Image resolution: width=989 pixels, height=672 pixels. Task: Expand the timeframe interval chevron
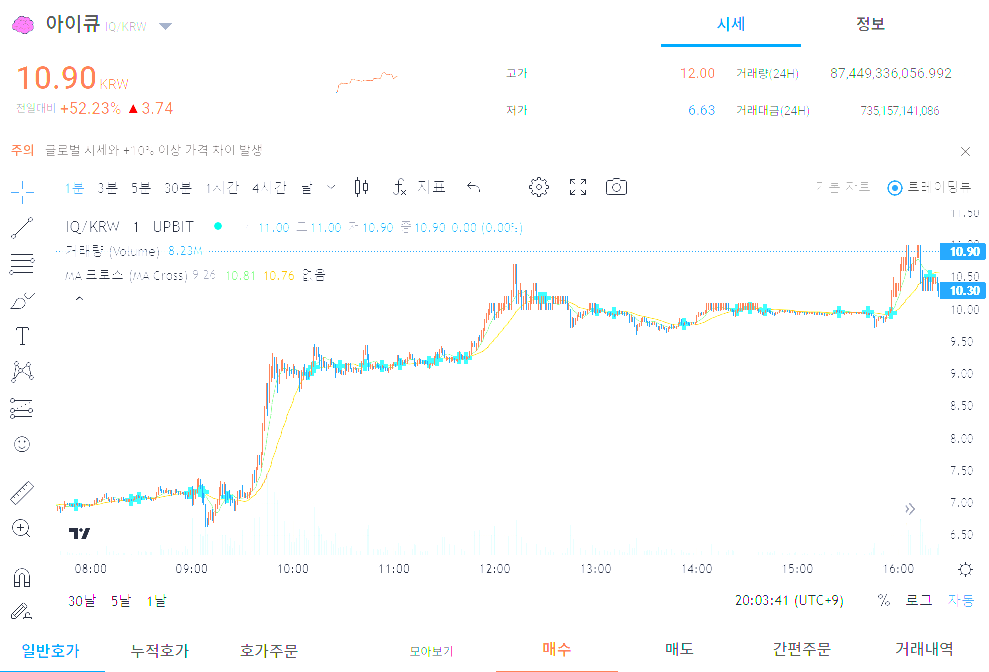(331, 187)
